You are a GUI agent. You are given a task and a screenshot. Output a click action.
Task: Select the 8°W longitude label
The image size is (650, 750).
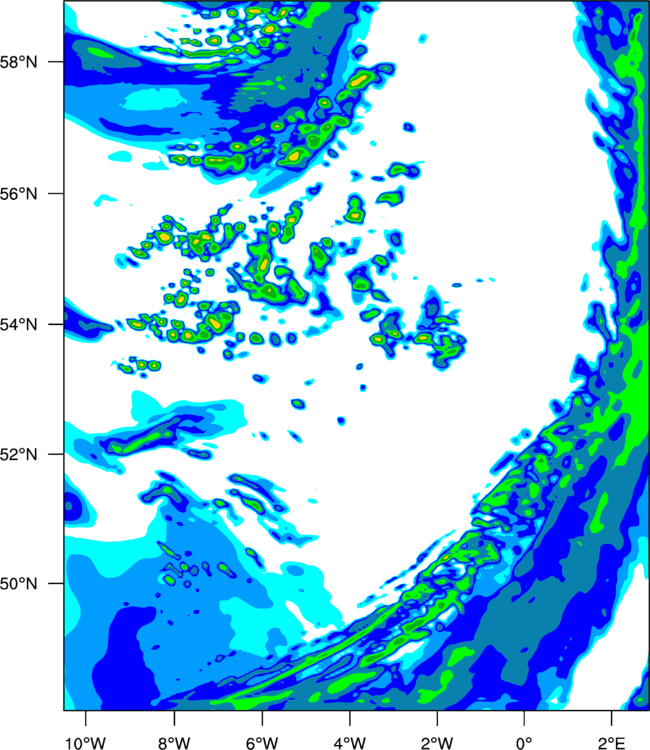coord(174,742)
